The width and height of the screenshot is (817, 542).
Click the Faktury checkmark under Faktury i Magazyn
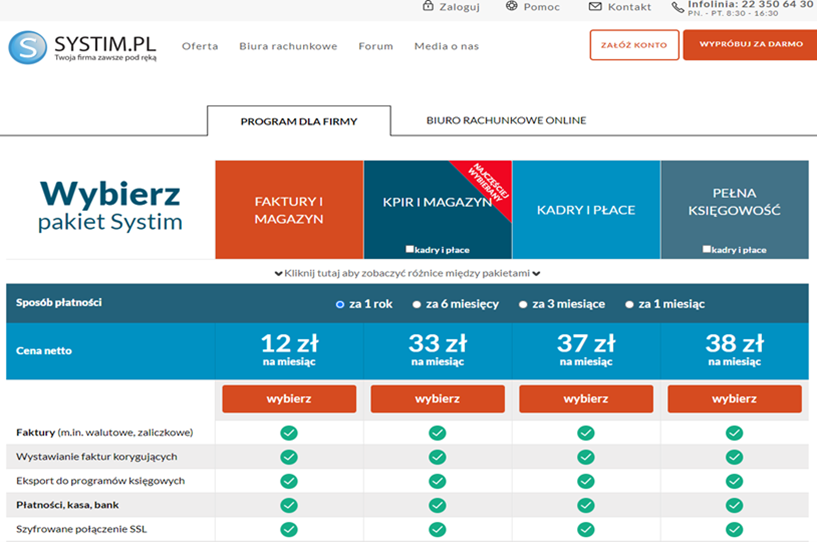point(289,433)
